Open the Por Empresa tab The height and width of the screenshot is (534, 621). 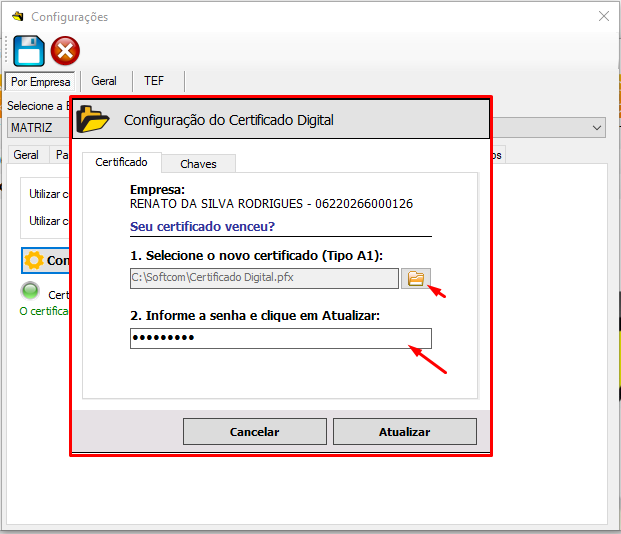pyautogui.click(x=41, y=81)
